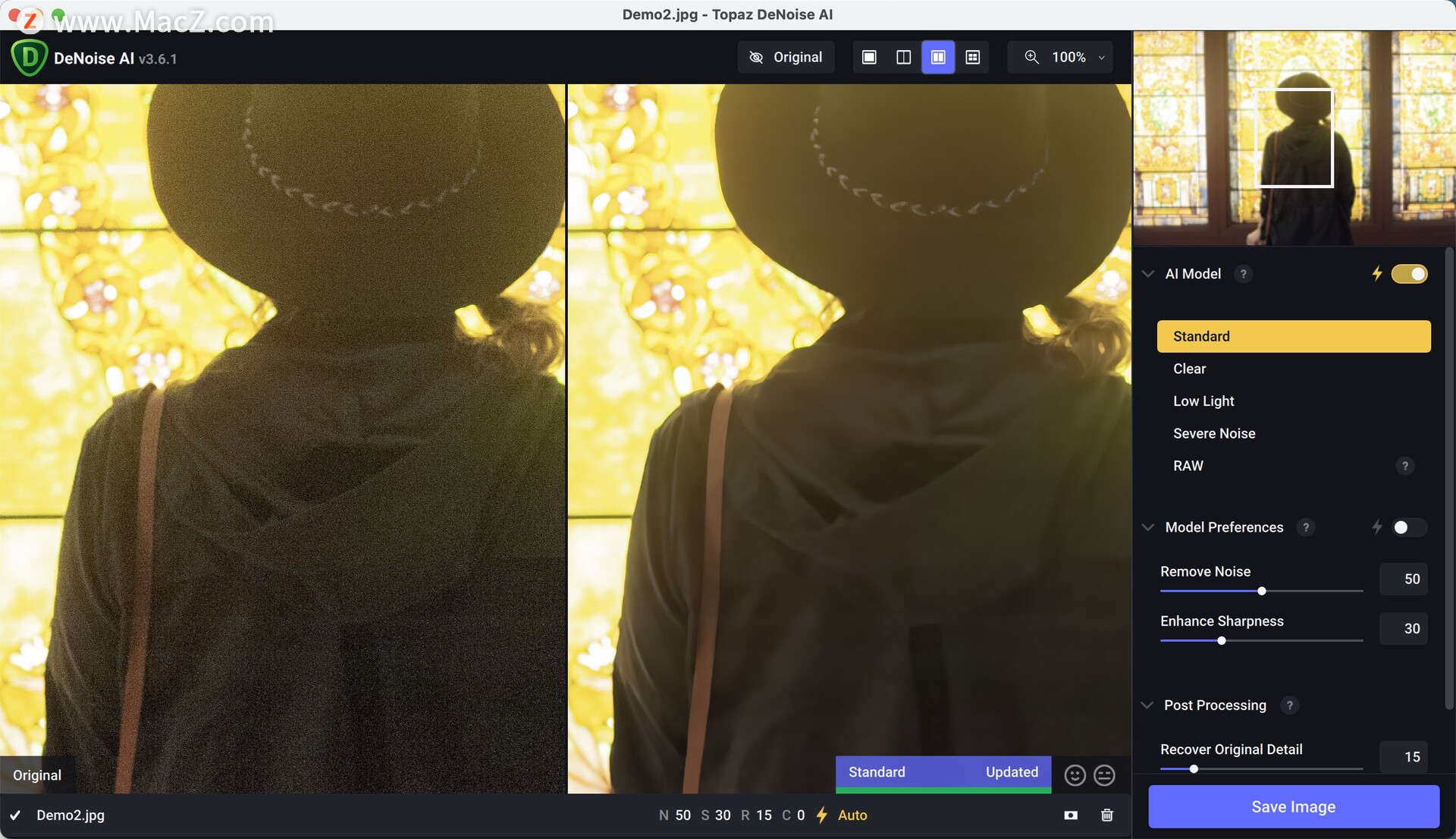The height and width of the screenshot is (839, 1456).
Task: Select the side-by-side view icon
Action: [x=937, y=56]
